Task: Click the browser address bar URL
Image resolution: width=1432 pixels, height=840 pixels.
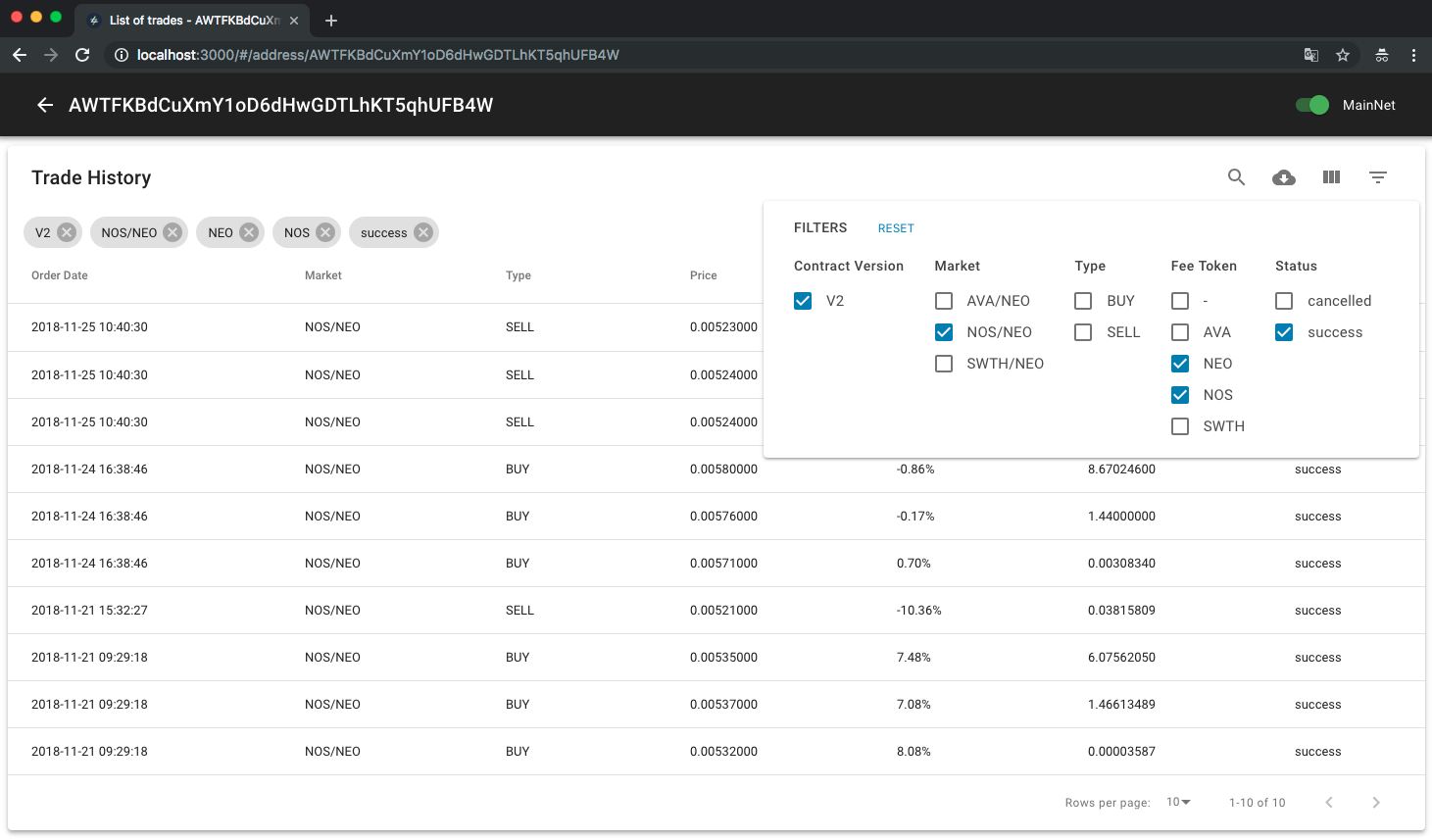Action: (x=378, y=55)
